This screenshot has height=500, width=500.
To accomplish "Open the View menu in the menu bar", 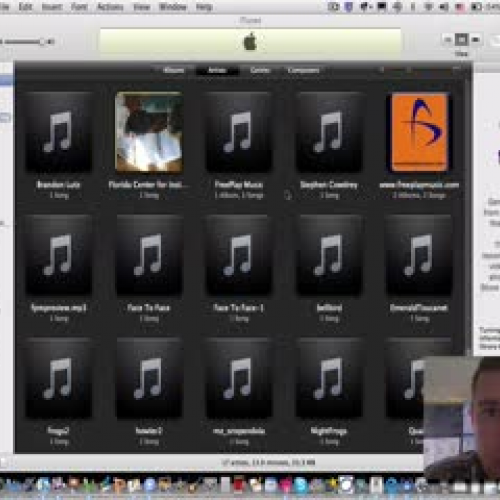I will click(141, 7).
